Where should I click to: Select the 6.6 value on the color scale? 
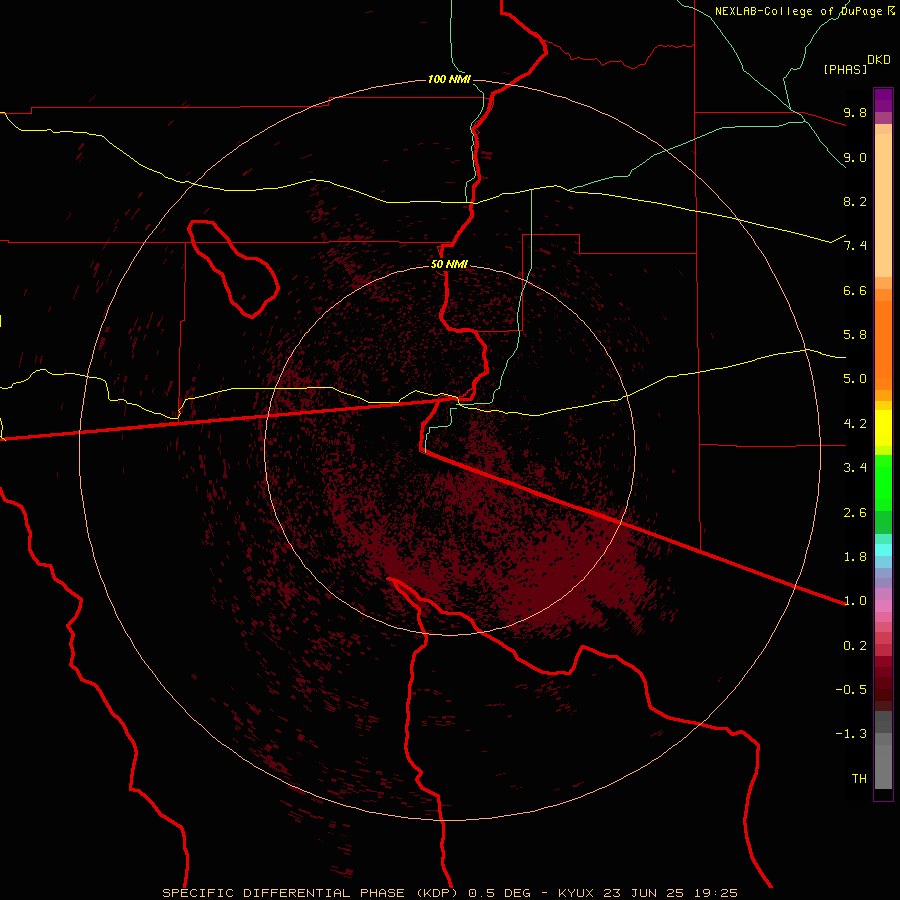(855, 290)
